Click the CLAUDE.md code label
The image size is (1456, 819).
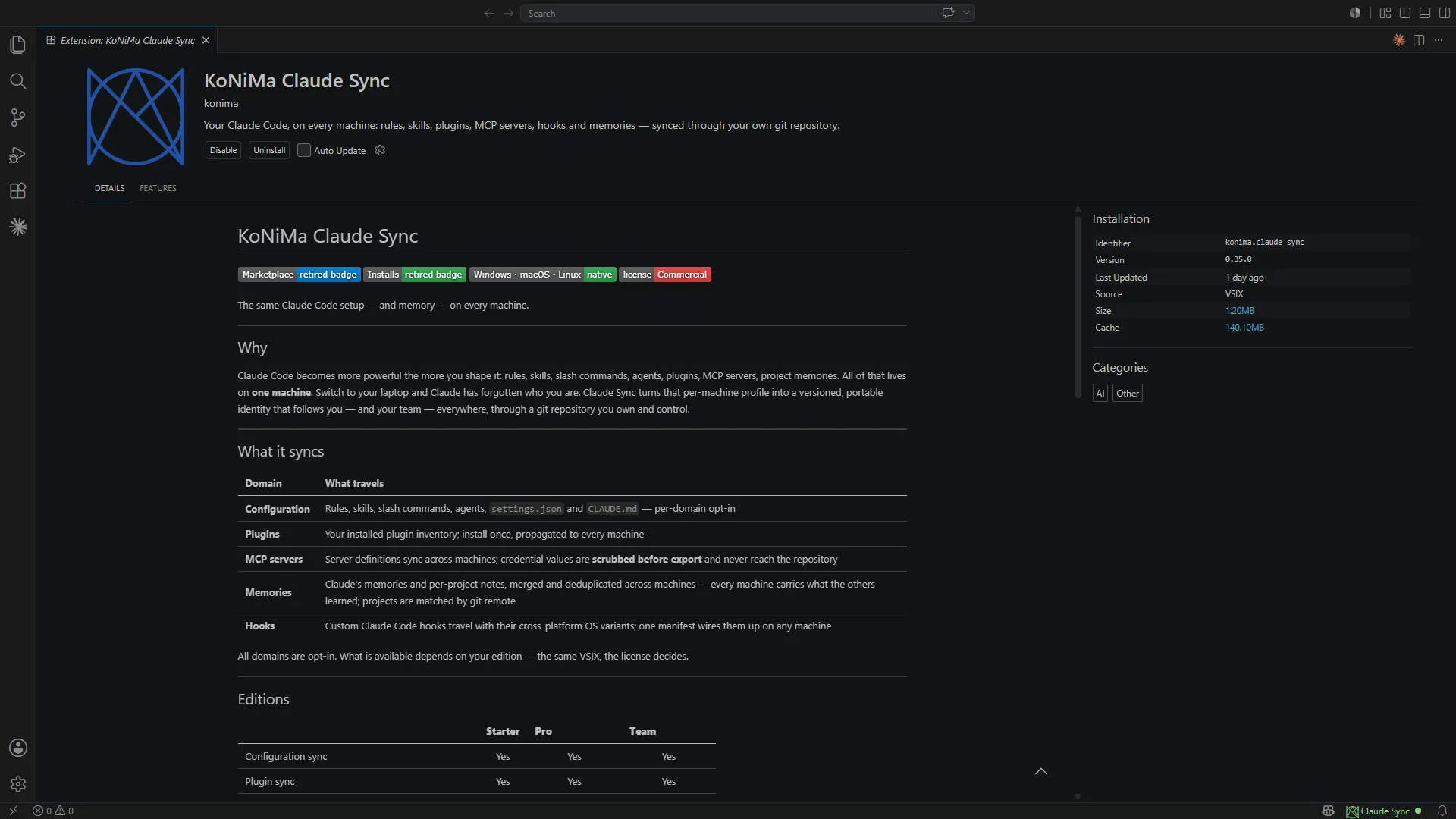[612, 509]
